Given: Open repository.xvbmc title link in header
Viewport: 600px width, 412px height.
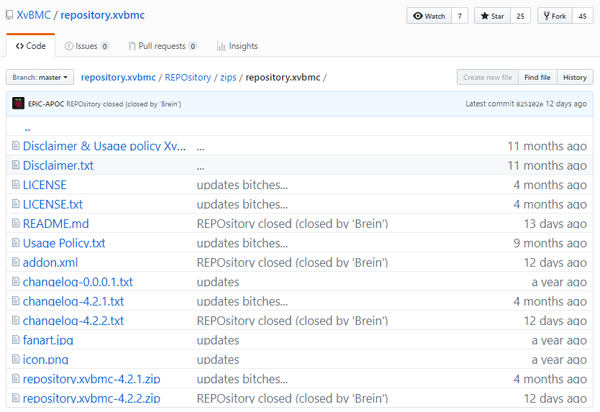Looking at the screenshot, I should (x=103, y=15).
